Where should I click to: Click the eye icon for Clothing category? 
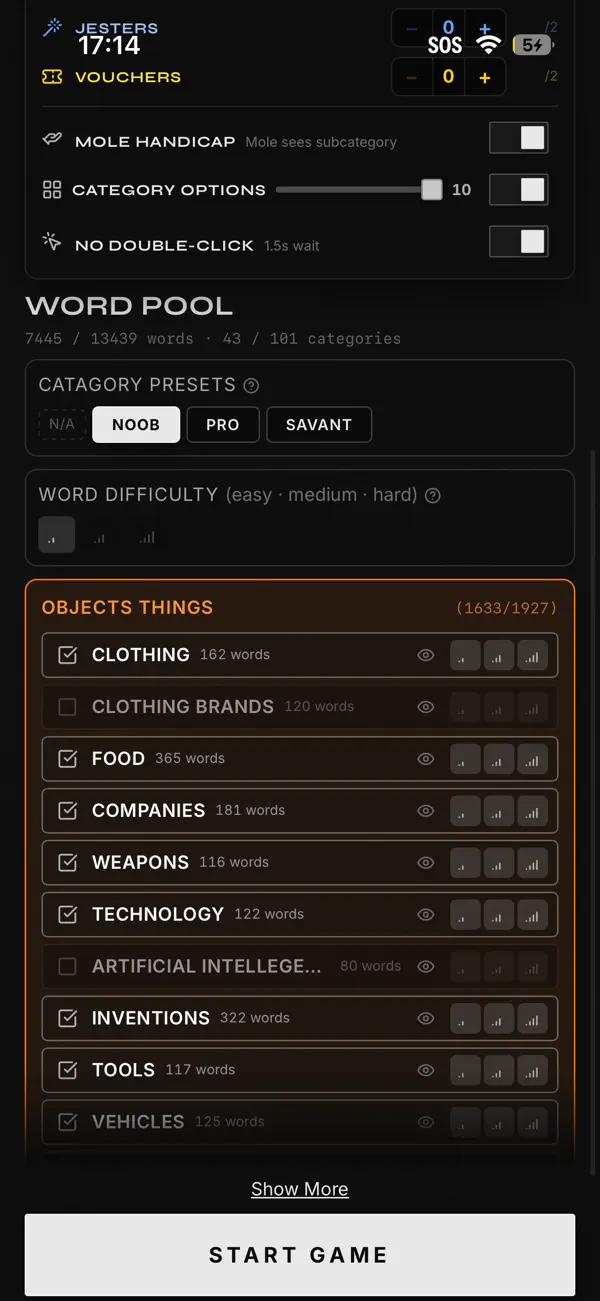(x=426, y=655)
